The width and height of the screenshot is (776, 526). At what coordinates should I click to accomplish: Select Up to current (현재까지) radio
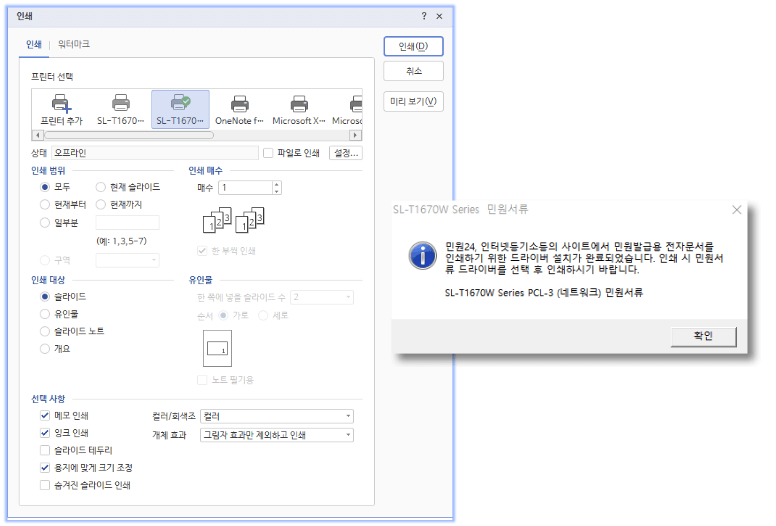pos(100,204)
